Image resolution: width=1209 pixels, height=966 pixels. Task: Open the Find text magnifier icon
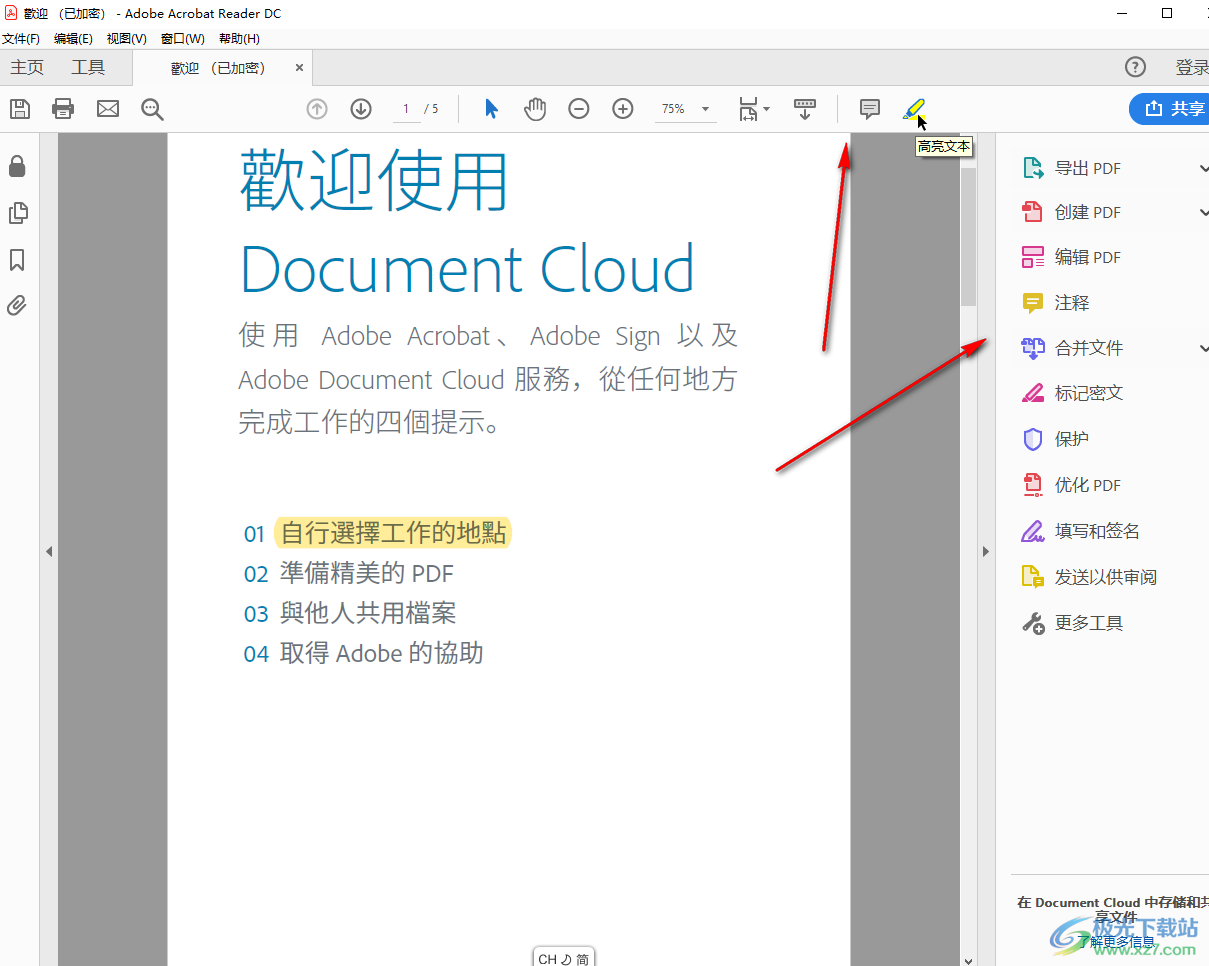point(152,109)
